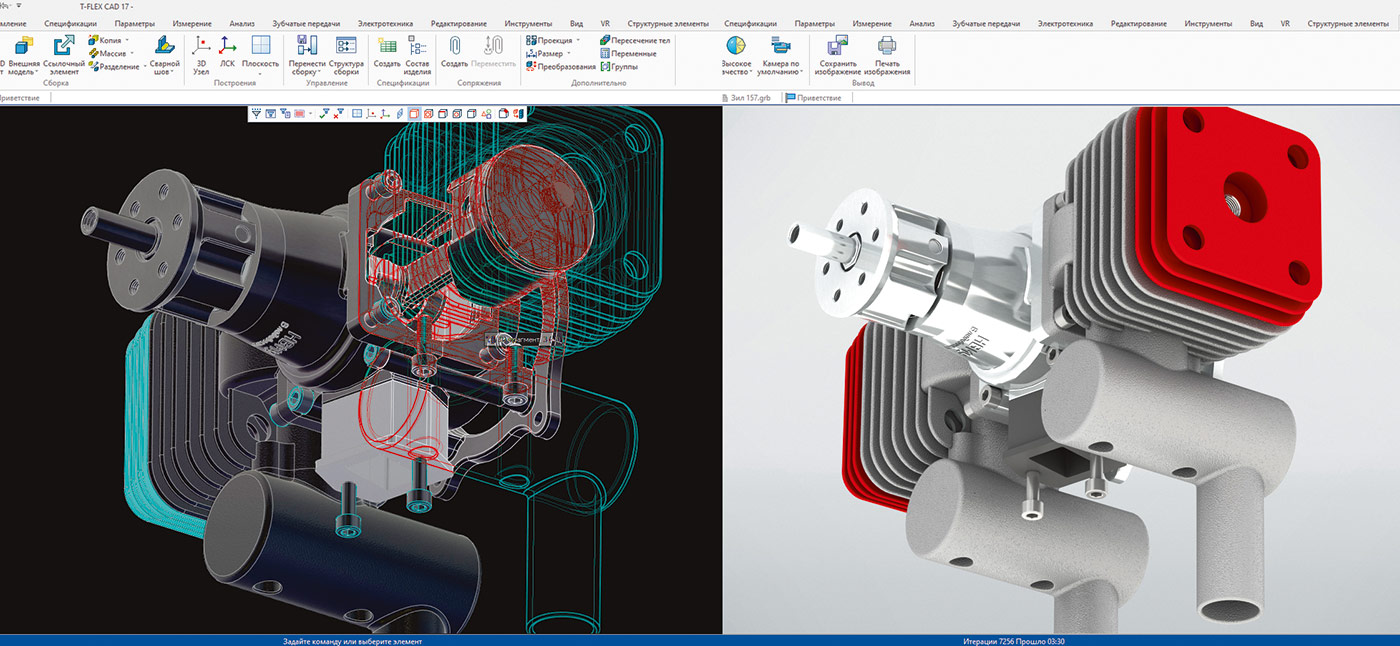Toggle the funnel with red cross
The image size is (1400, 646).
pos(339,114)
